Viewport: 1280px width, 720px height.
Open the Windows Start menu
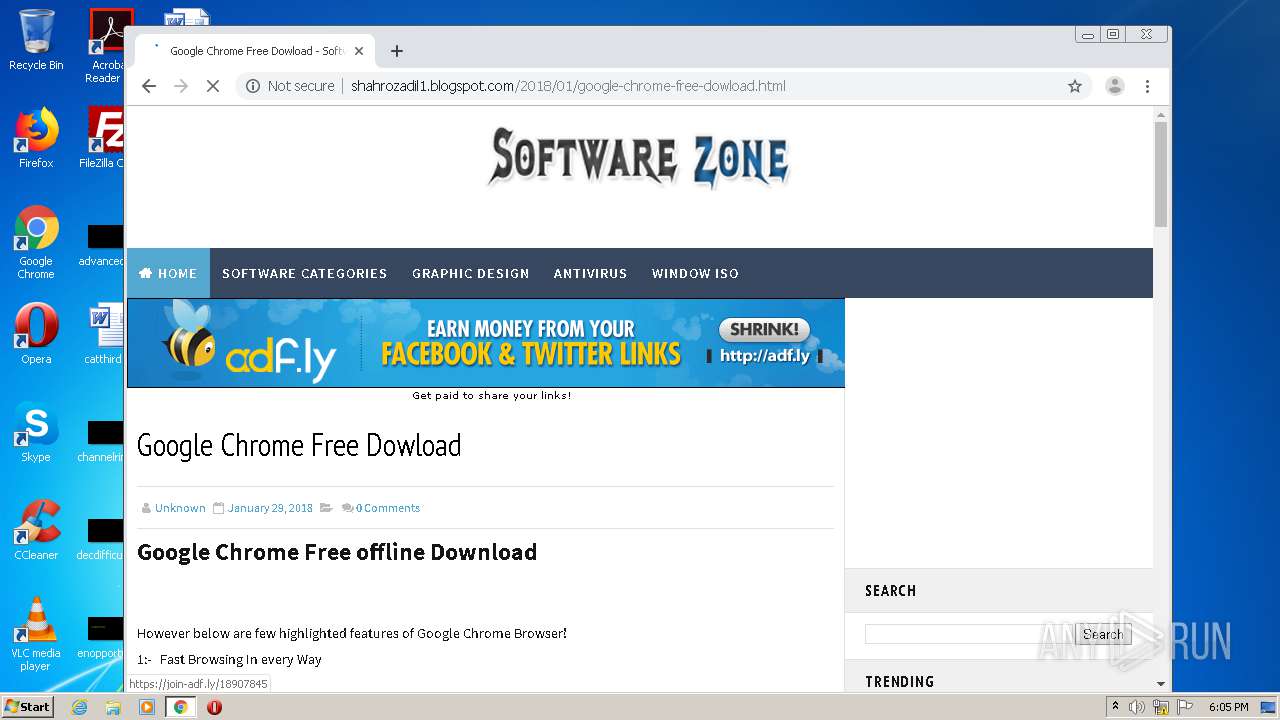28,706
